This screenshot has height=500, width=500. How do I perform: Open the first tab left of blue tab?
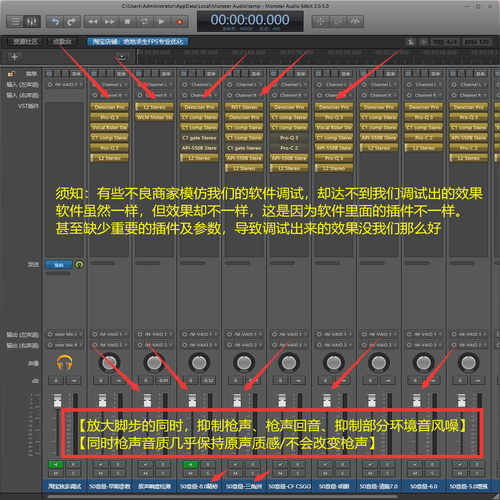coord(62,42)
